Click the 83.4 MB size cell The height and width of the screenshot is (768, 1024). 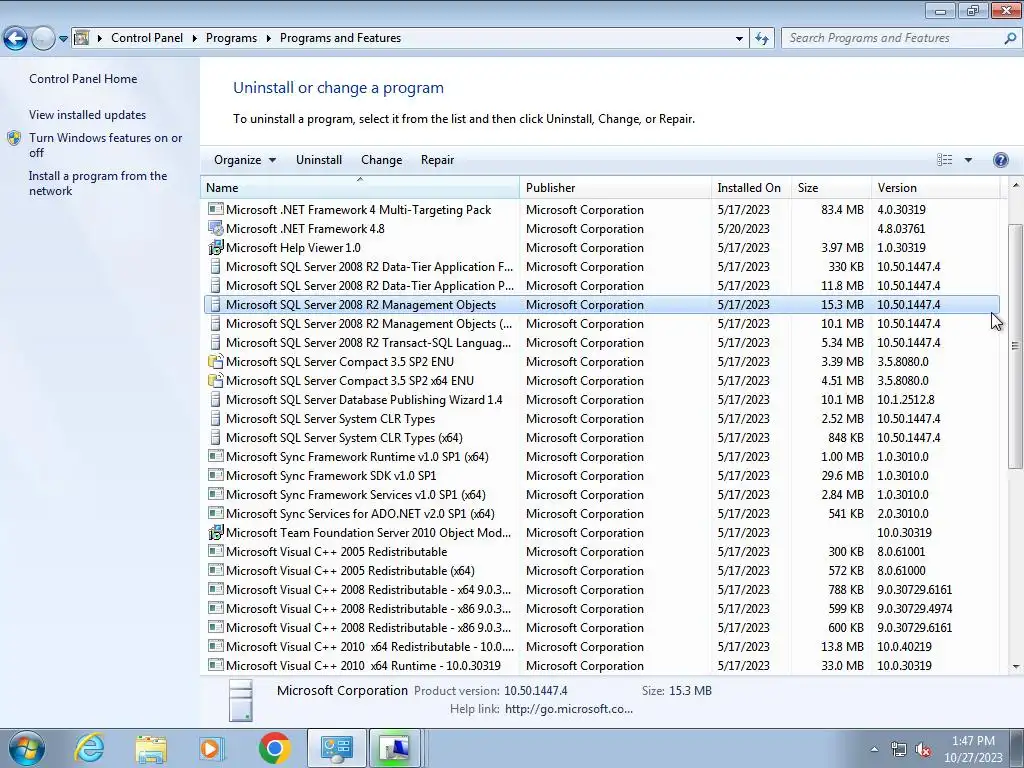pos(842,210)
